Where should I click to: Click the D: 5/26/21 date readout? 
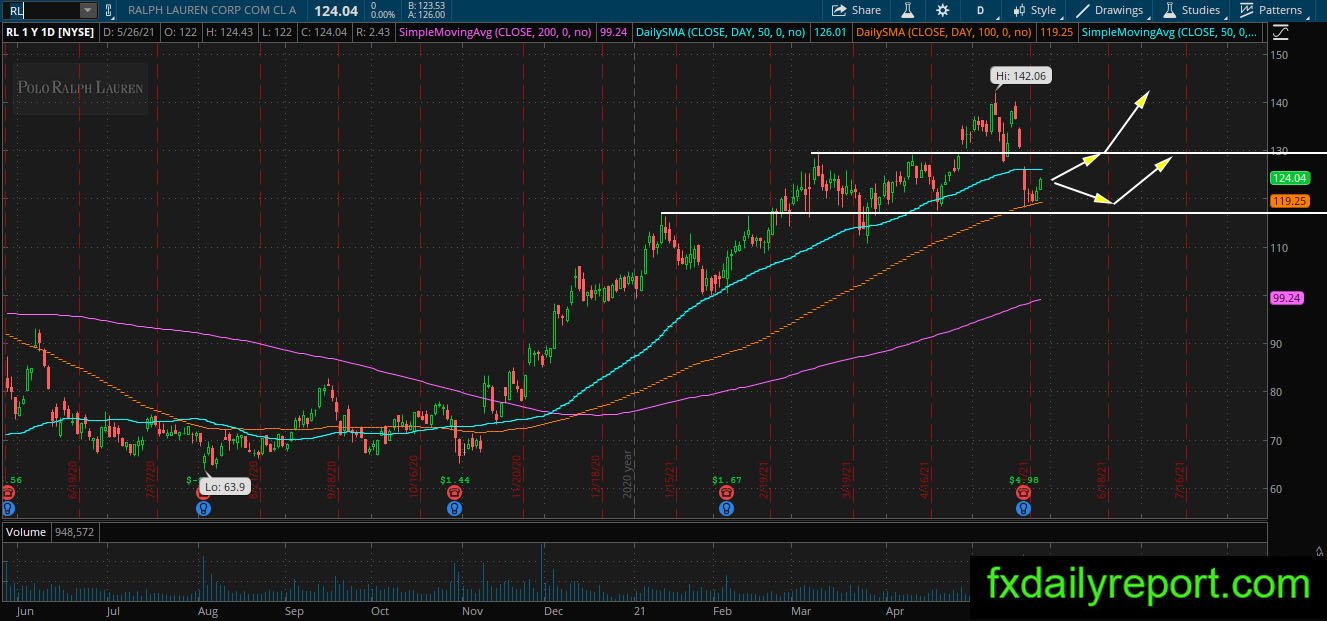[131, 32]
